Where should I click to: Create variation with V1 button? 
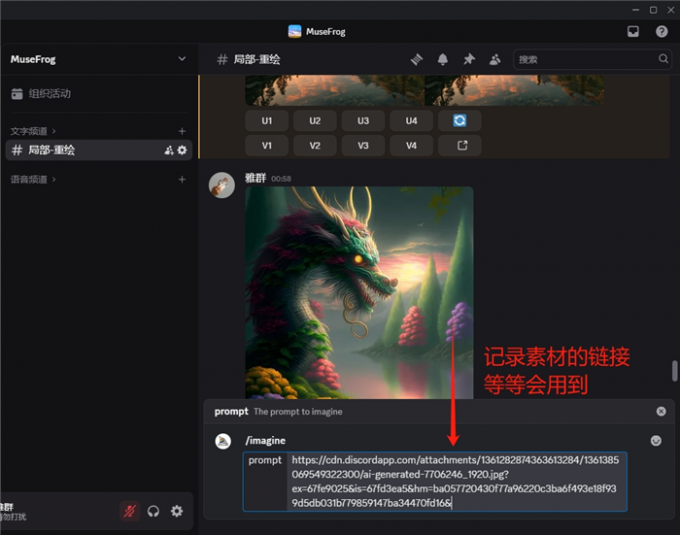[x=267, y=146]
